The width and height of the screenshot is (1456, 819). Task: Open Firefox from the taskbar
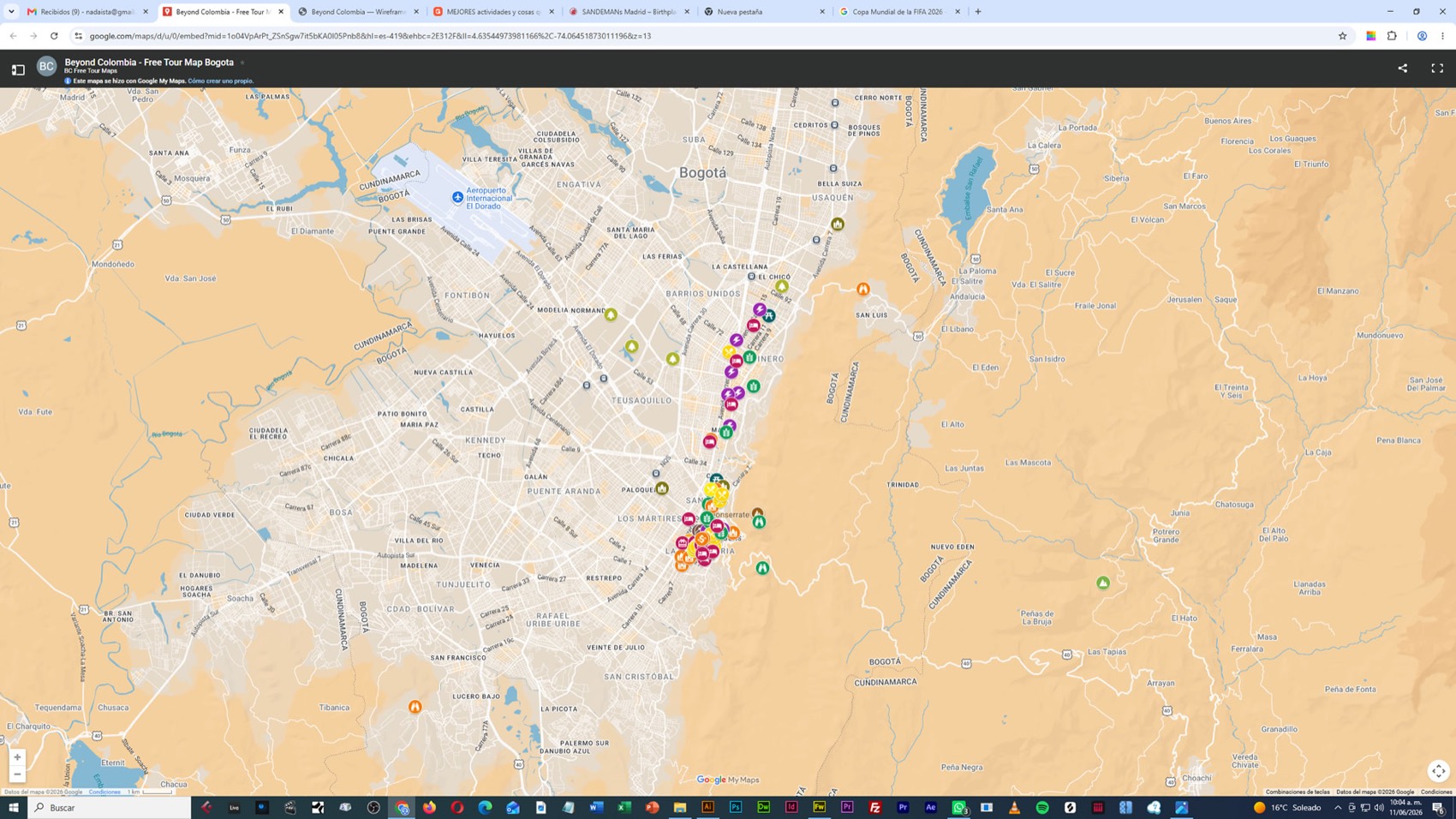[x=429, y=808]
